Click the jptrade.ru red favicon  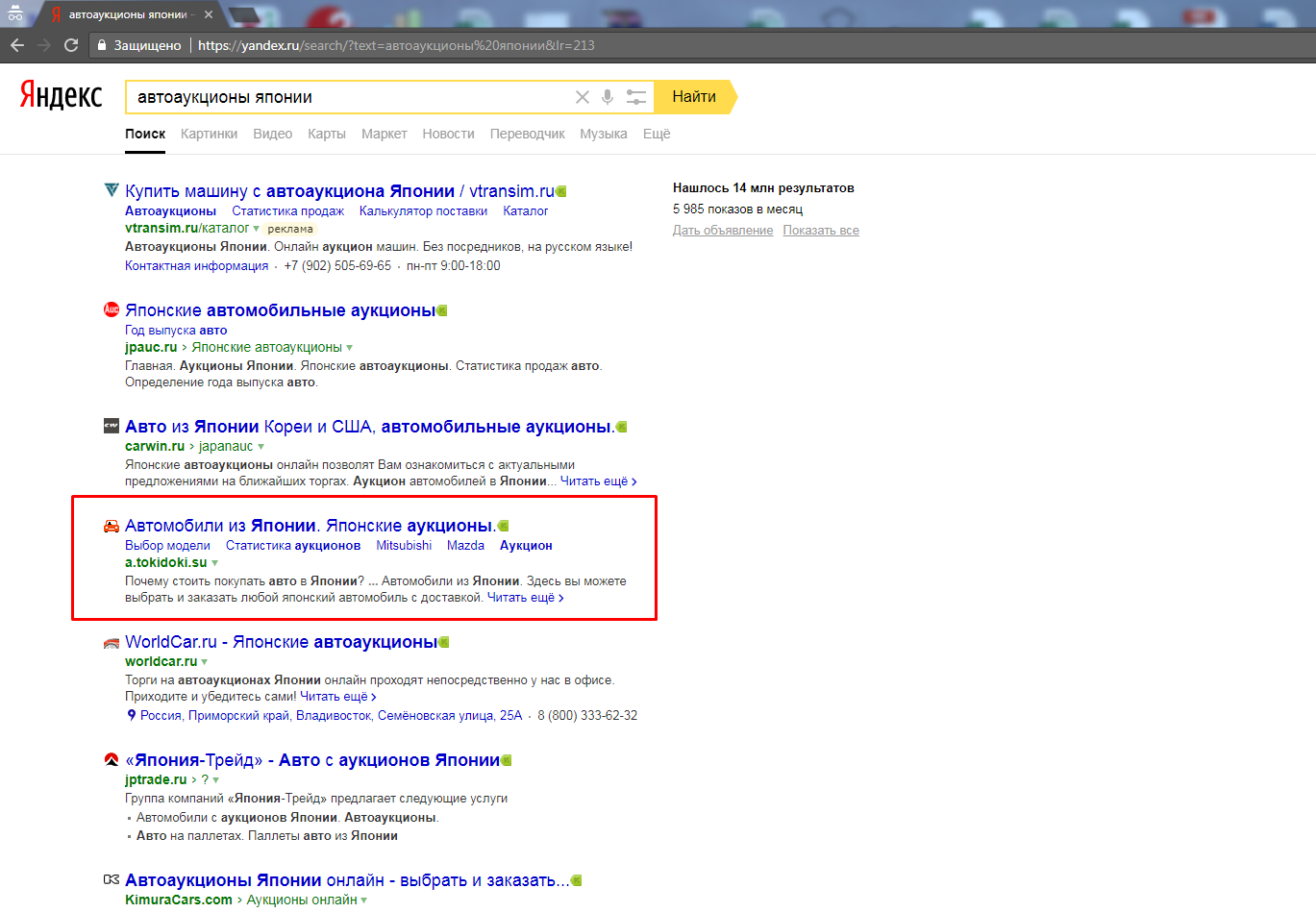tap(112, 760)
